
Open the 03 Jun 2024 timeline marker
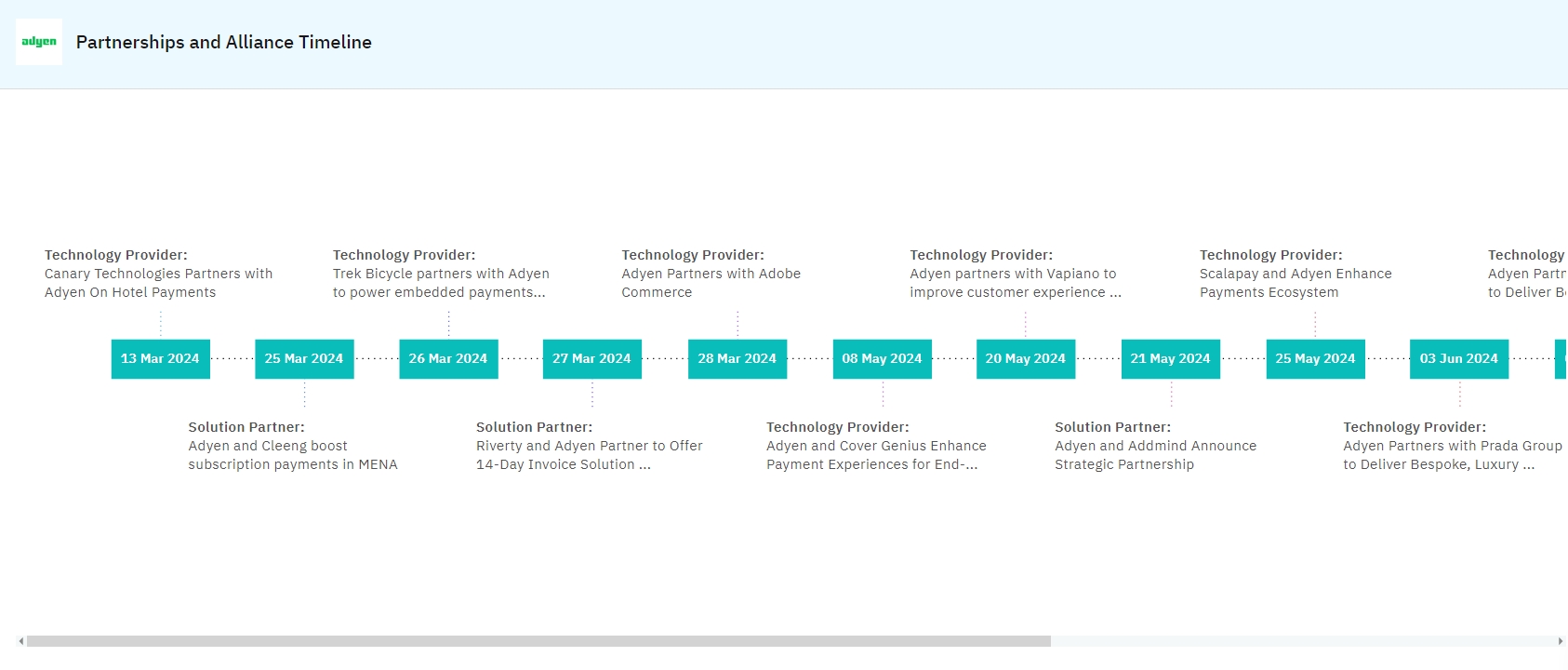tap(1458, 359)
